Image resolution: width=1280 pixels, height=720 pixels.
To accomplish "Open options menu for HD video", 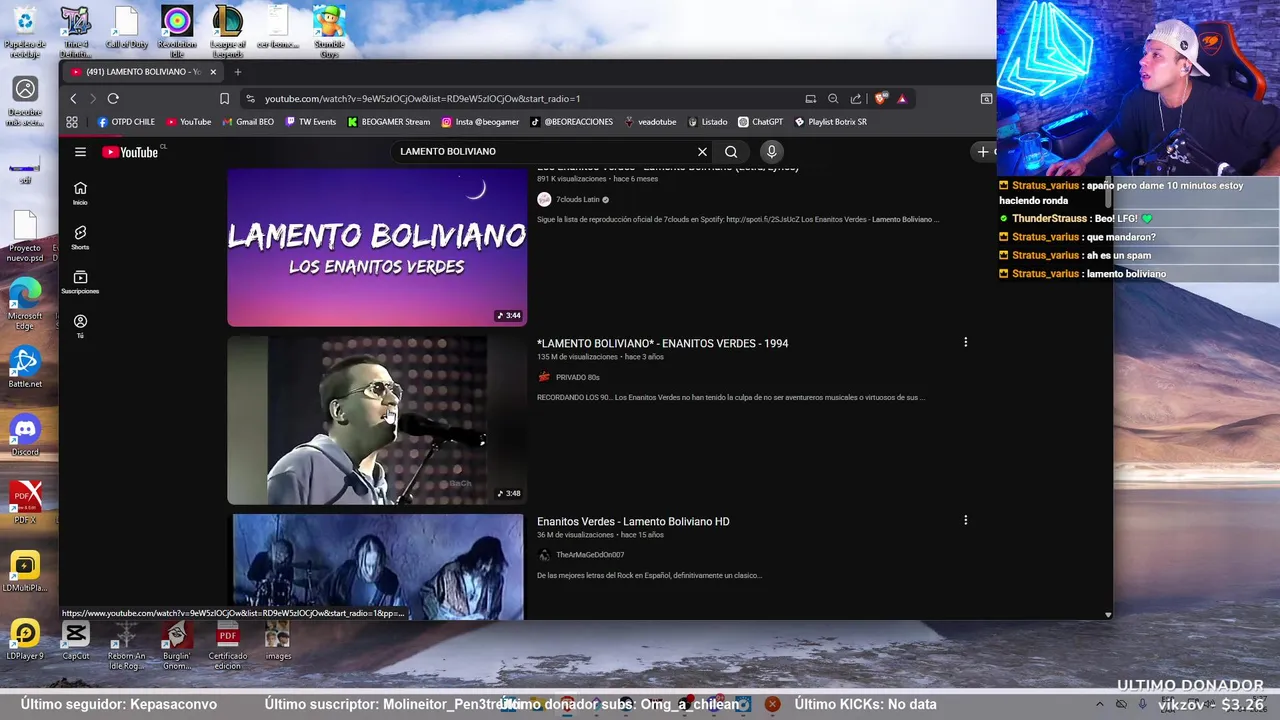I will (965, 521).
